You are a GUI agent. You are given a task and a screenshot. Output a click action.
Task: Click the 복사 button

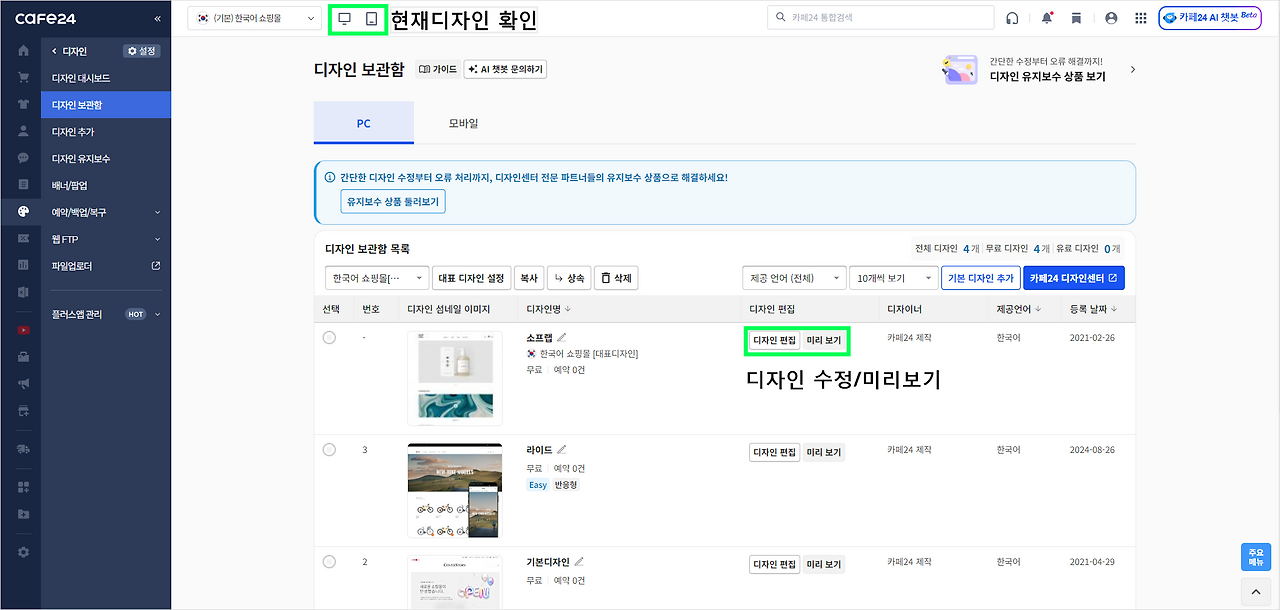[x=529, y=278]
